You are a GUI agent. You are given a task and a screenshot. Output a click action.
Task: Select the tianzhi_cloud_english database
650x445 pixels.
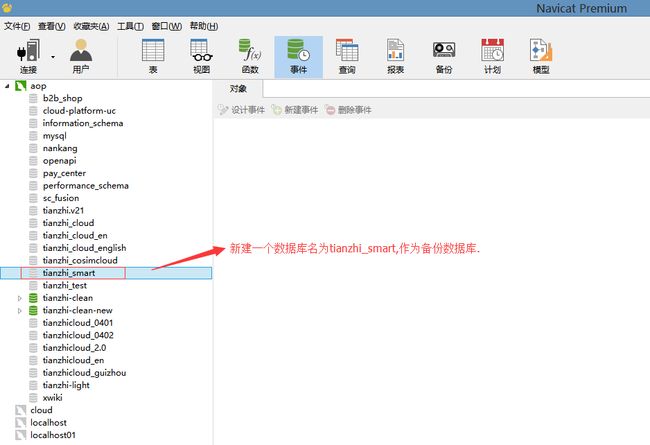85,248
